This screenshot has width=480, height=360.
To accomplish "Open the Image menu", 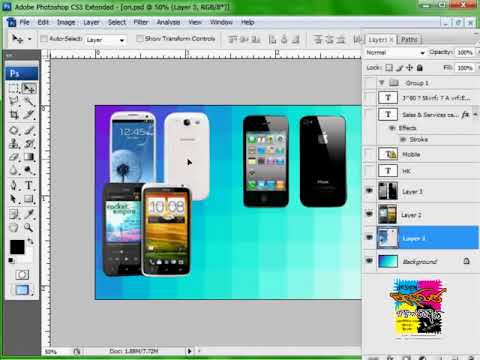I will [x=66, y=22].
